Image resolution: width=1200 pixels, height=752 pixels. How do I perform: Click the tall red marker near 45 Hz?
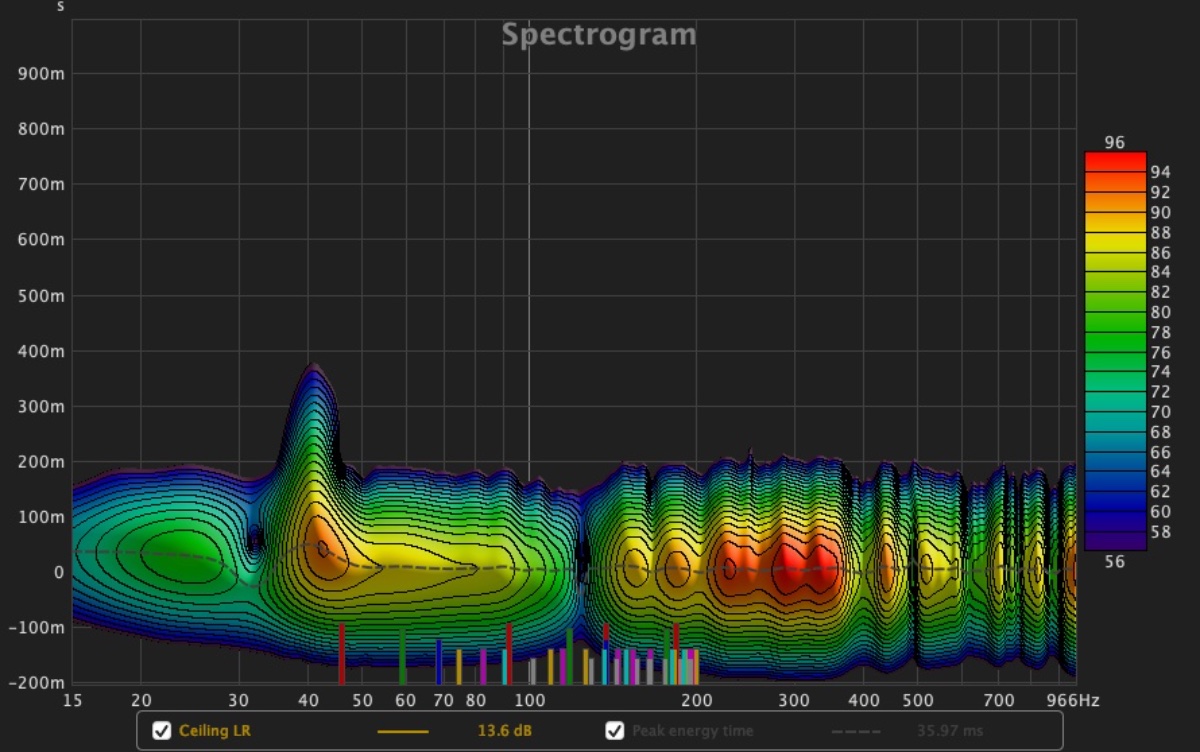point(342,652)
